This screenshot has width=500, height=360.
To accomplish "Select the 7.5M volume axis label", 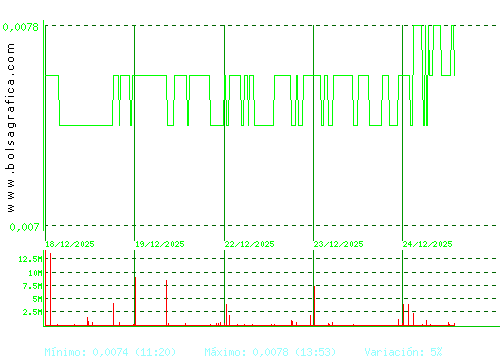I will coord(33,286).
